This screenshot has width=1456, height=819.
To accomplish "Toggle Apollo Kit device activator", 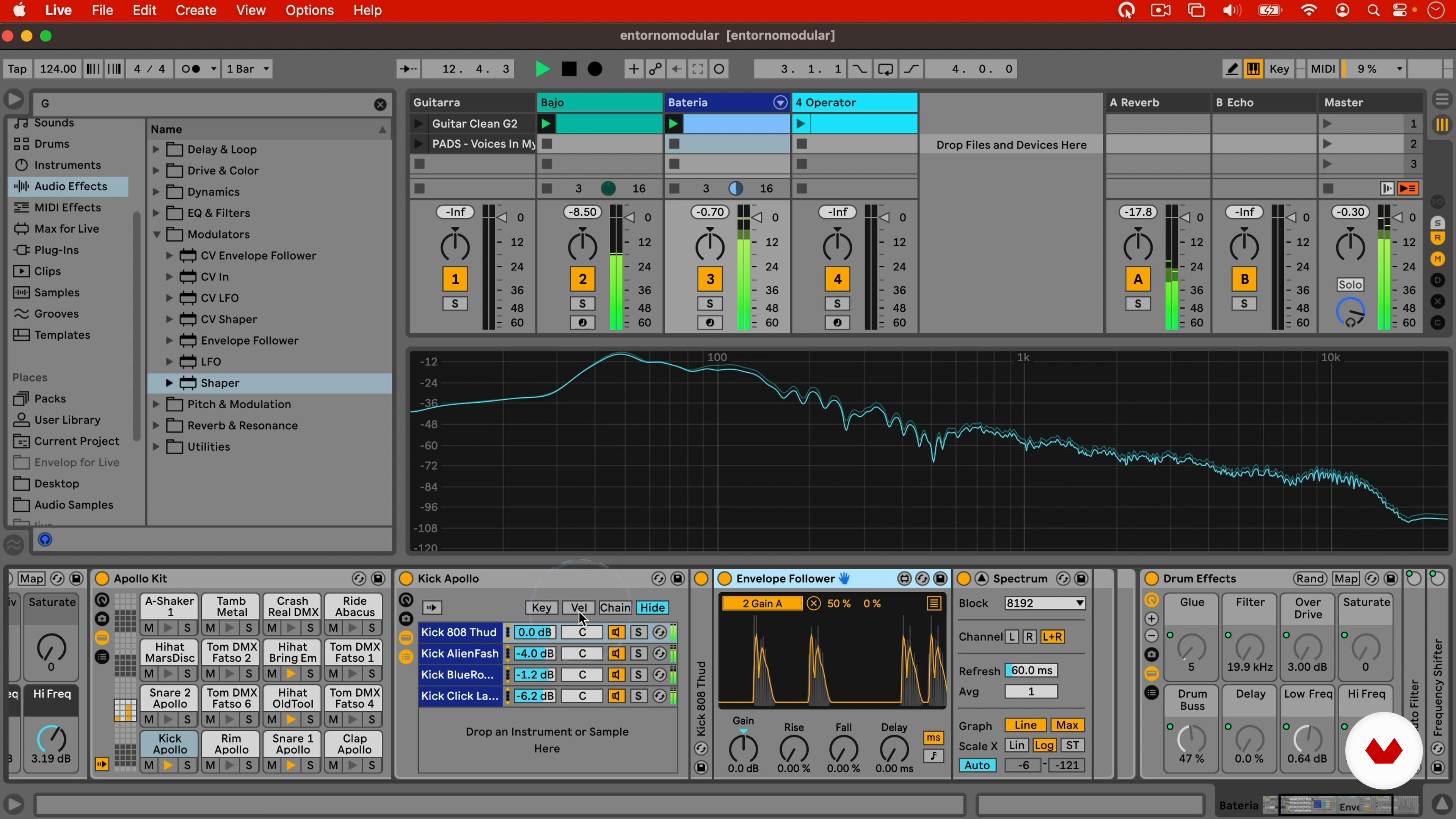I will tap(102, 579).
